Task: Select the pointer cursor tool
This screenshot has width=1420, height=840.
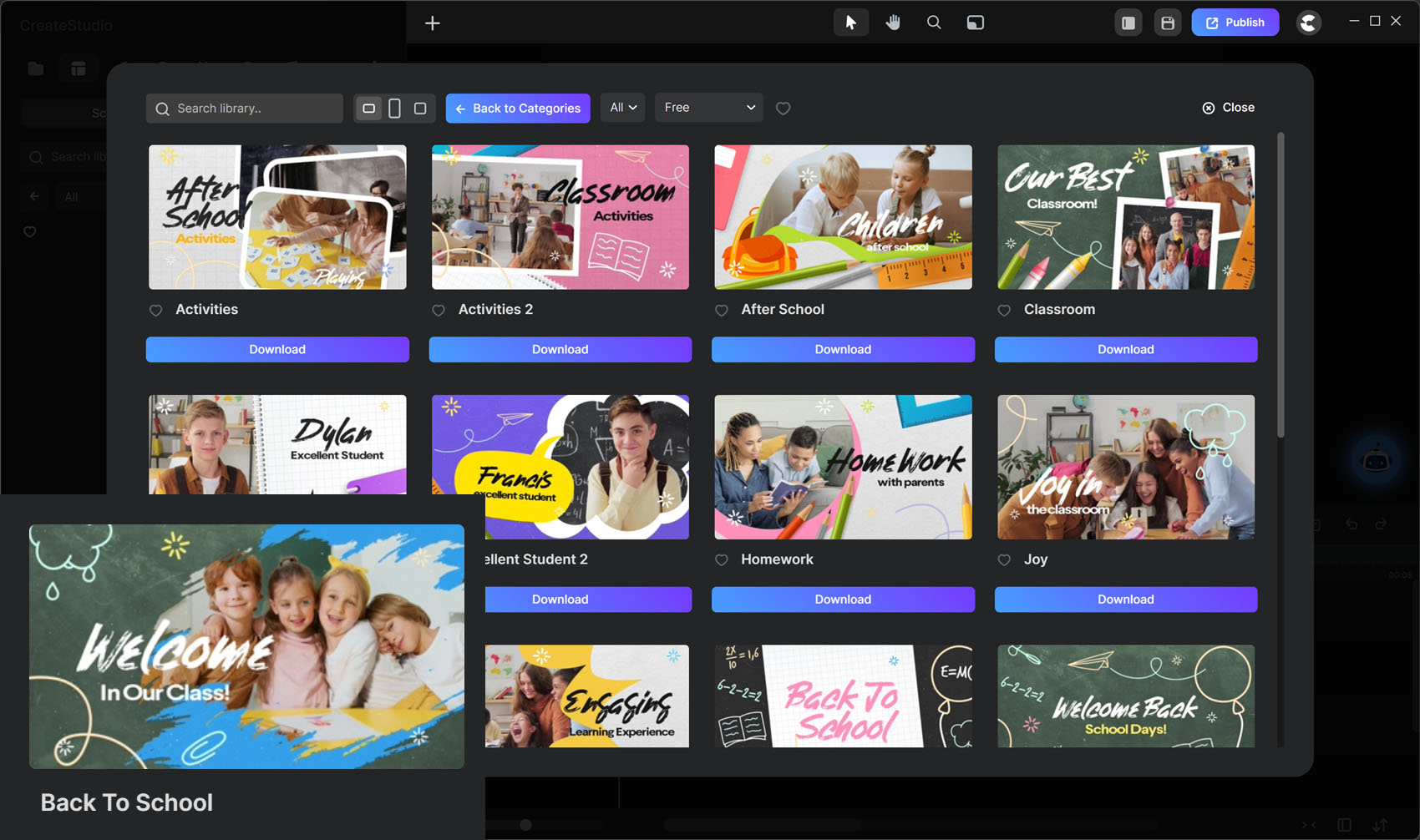Action: (850, 23)
